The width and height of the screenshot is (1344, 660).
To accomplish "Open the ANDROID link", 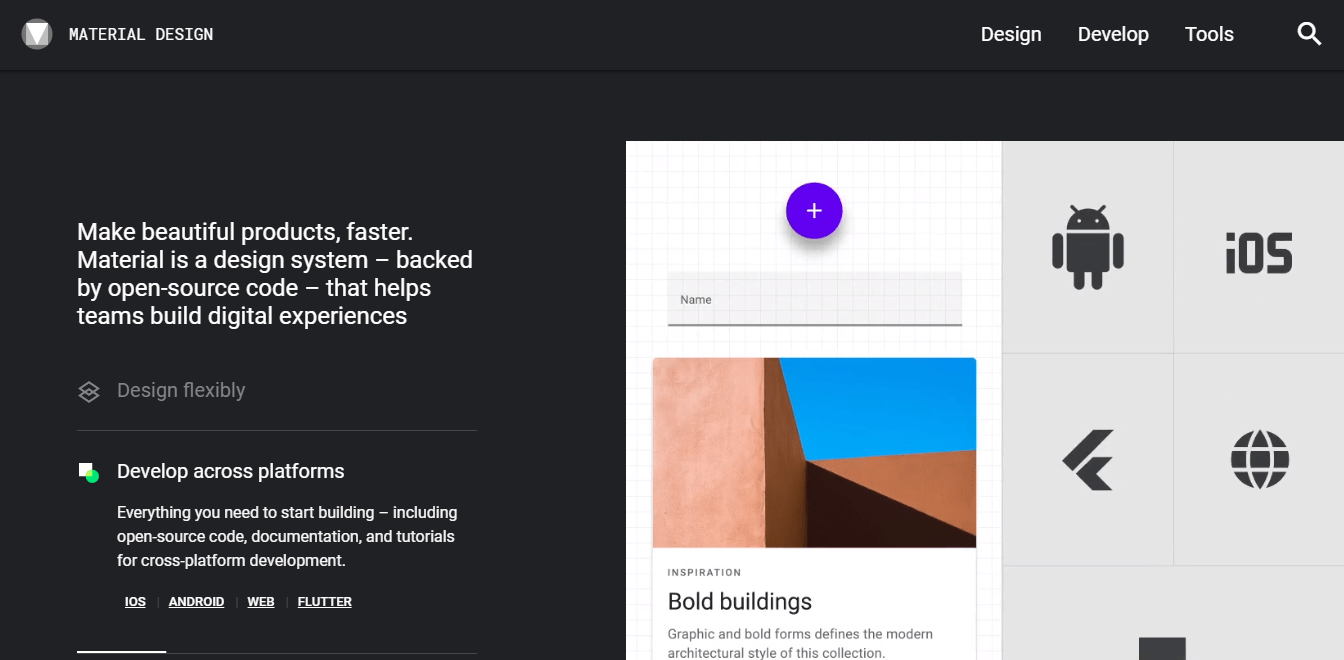I will click(x=196, y=602).
